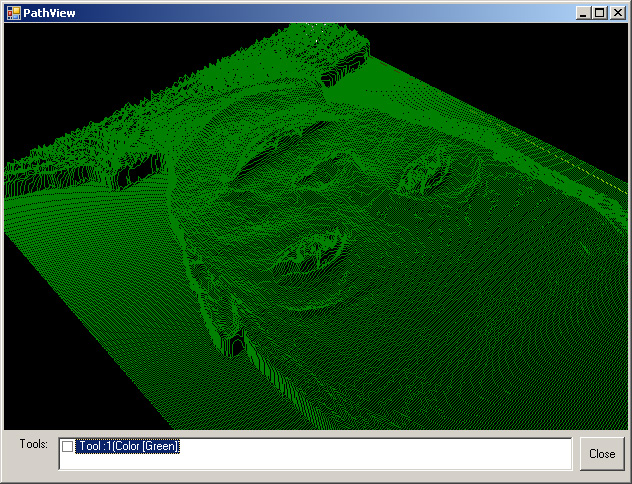The image size is (632, 484).
Task: Click empty white area of the Tools list
Action: [x=380, y=458]
